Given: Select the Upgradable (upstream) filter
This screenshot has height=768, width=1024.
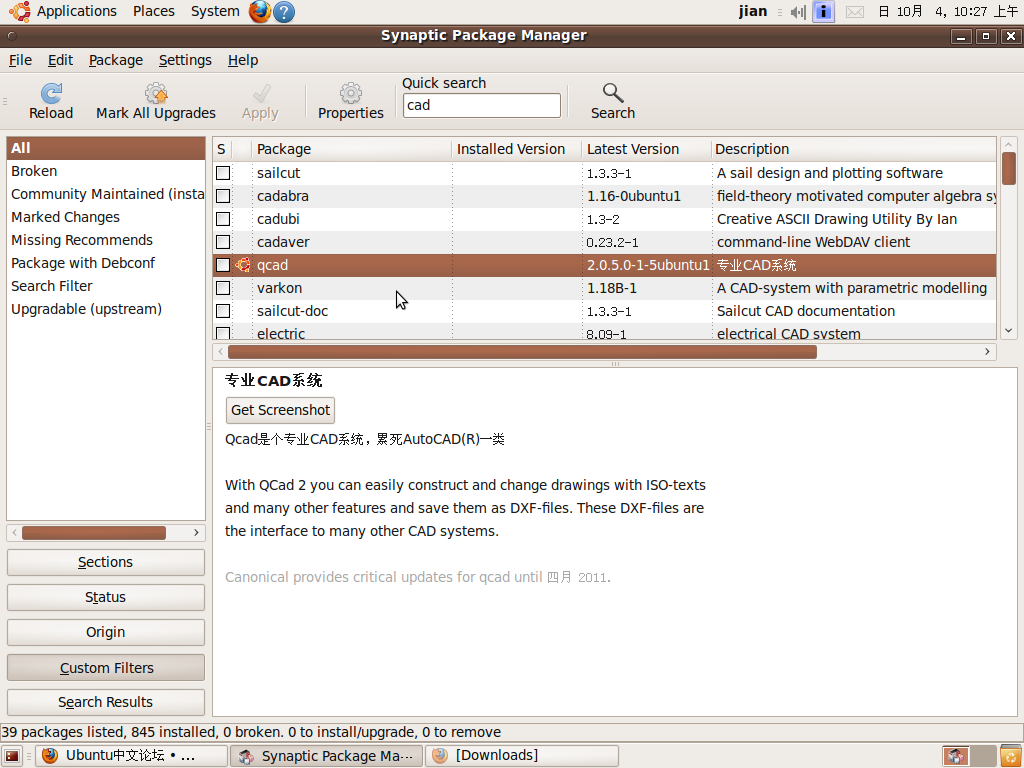Looking at the screenshot, I should pos(106,309).
